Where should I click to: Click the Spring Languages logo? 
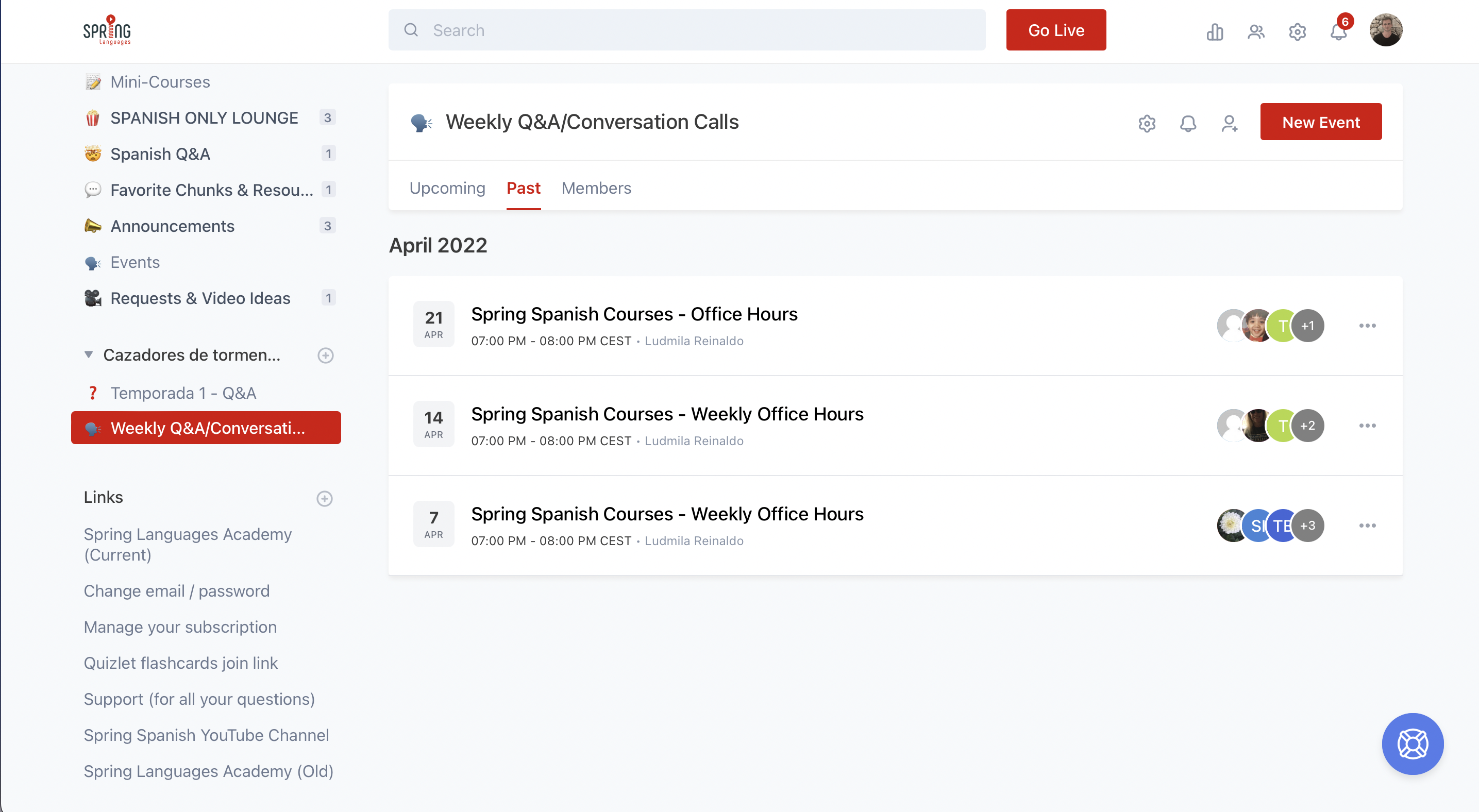(x=107, y=30)
